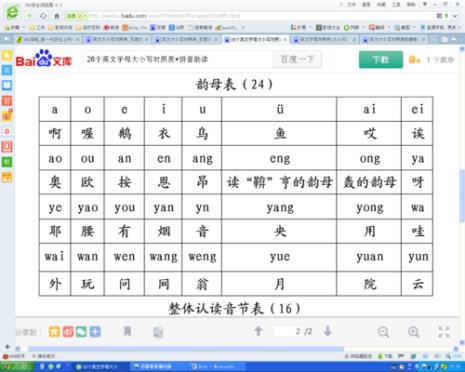Click the table cell 轰的韵母
The image size is (465, 372).
(369, 182)
